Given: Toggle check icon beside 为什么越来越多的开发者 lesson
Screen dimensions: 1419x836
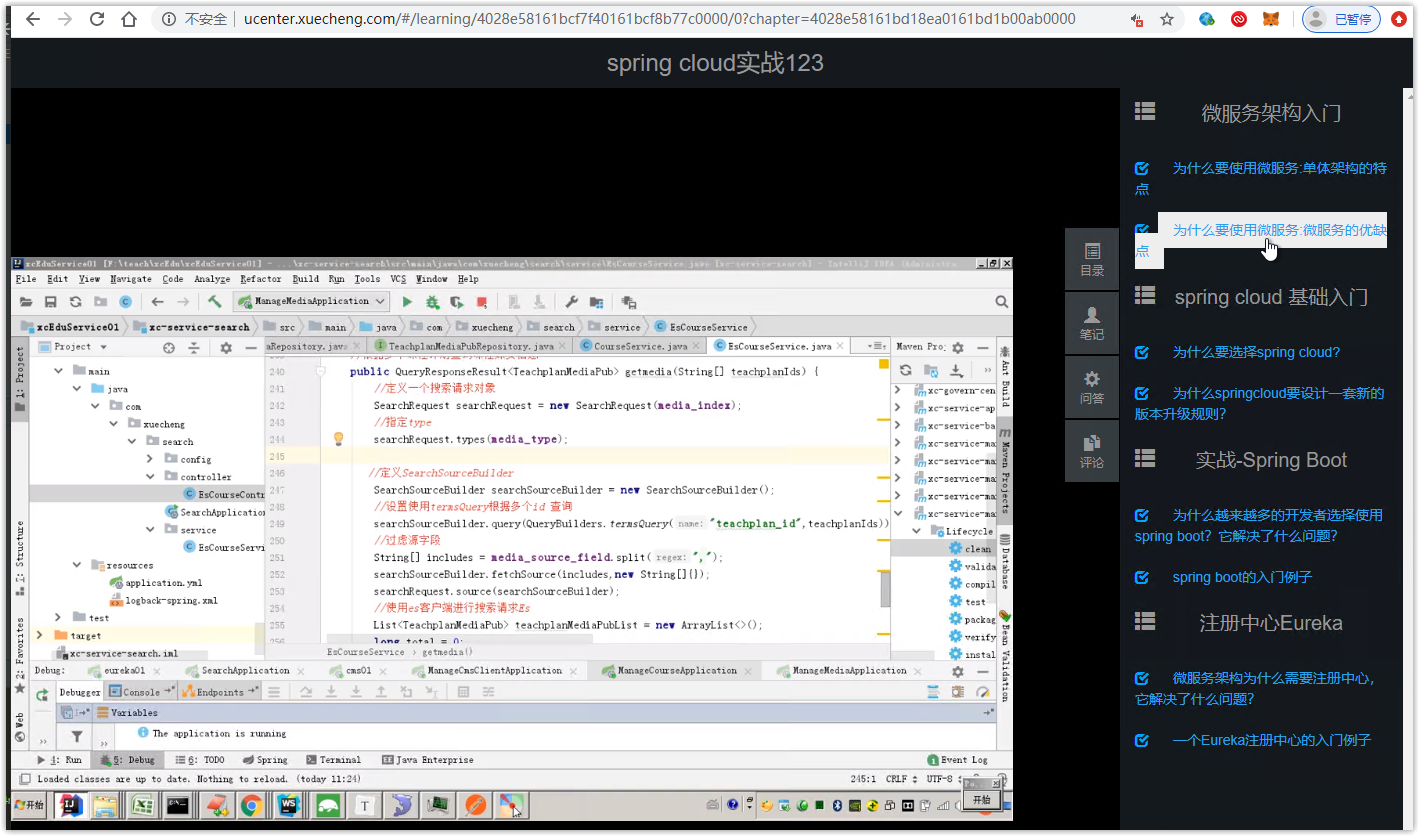Looking at the screenshot, I should point(1142,515).
